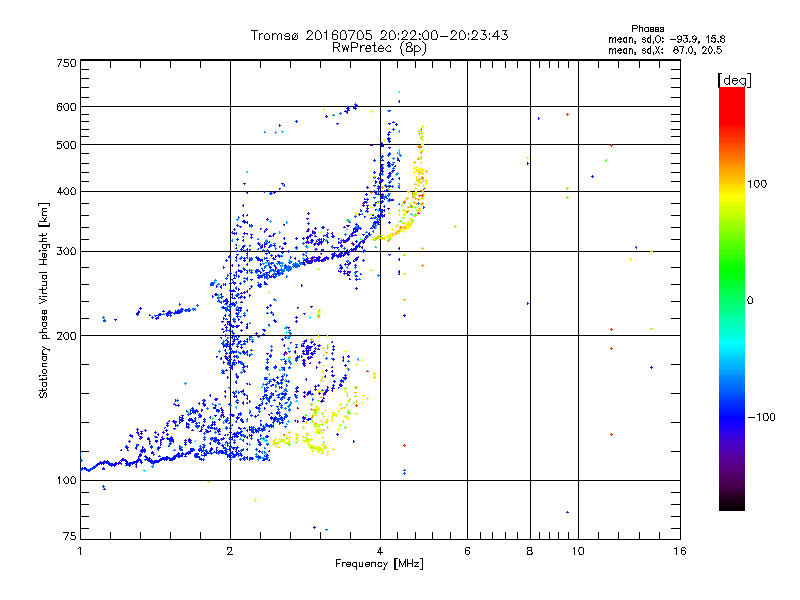
Task: Click the plot title 'Tromsø 20160705 20:22:00-20:23:43'
Action: tap(379, 35)
